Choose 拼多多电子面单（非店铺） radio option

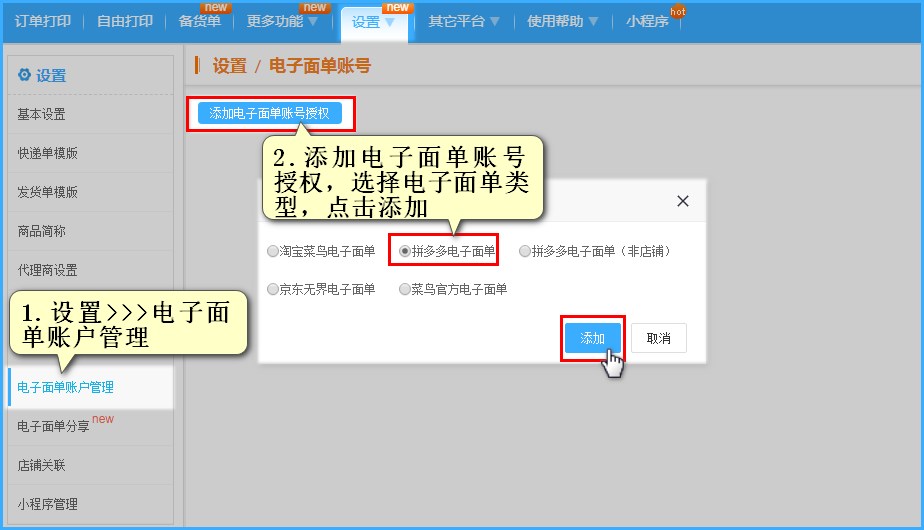pyautogui.click(x=525, y=252)
